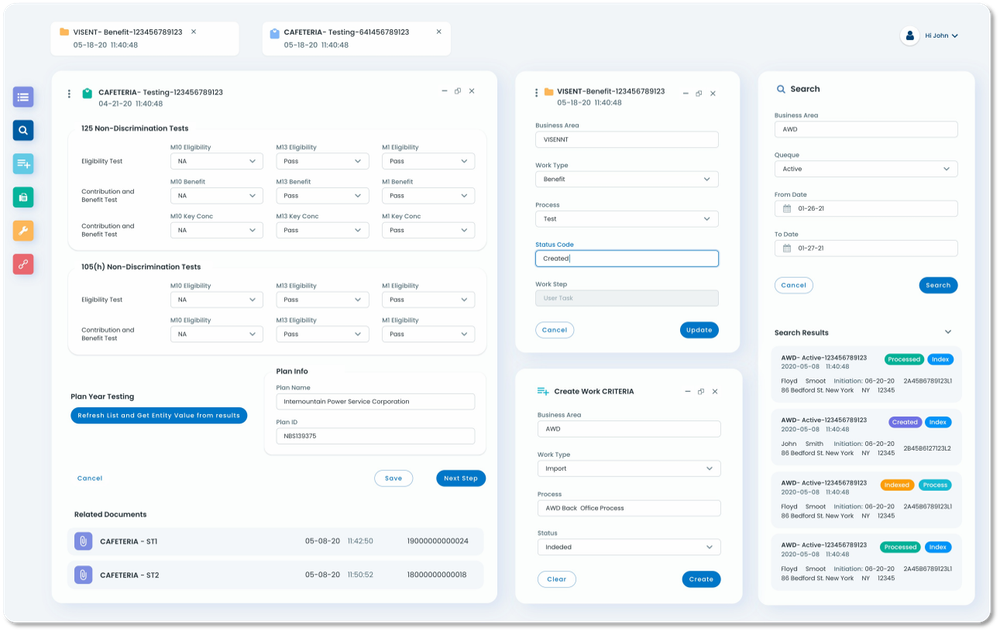Select the create-work icon in the sidebar
This screenshot has height=631, width=1000.
pyautogui.click(x=22, y=163)
